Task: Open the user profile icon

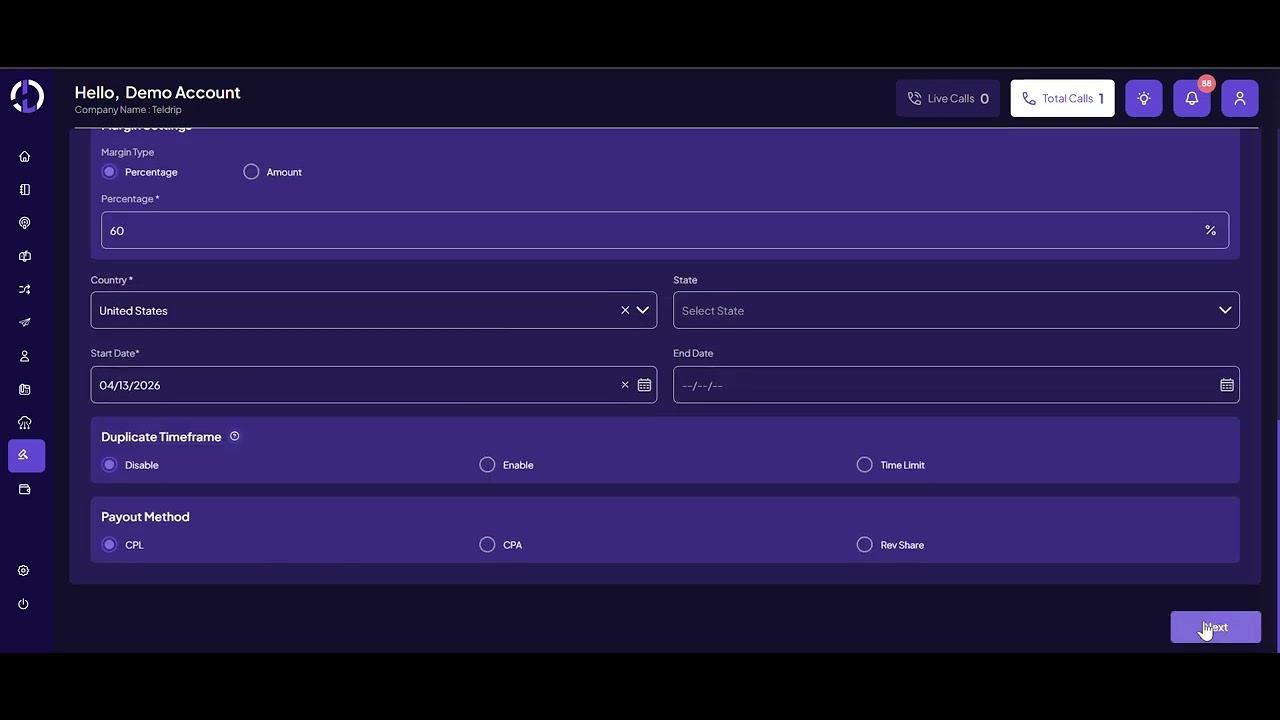Action: 1239,98
